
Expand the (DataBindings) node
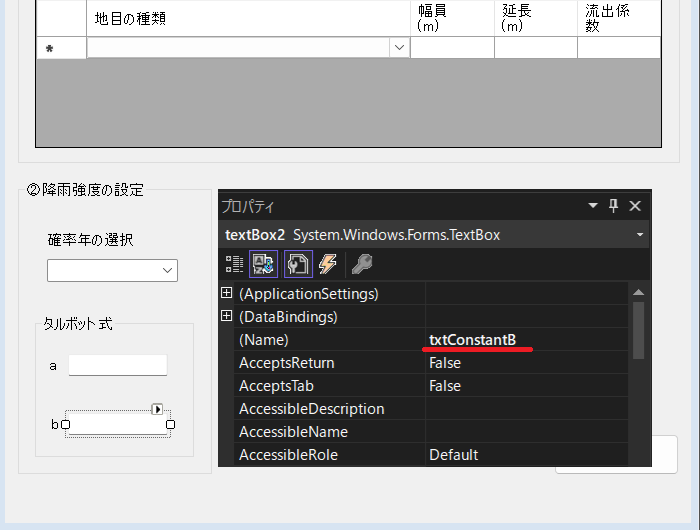tap(226, 317)
